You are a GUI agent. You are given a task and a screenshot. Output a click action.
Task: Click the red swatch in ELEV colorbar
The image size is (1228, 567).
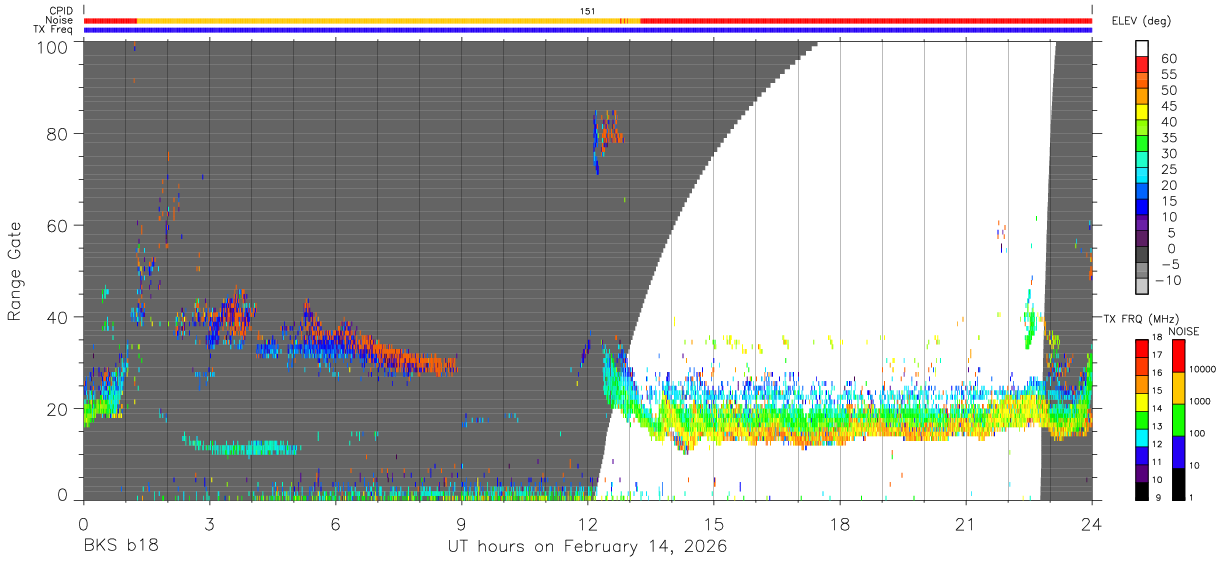[1142, 65]
